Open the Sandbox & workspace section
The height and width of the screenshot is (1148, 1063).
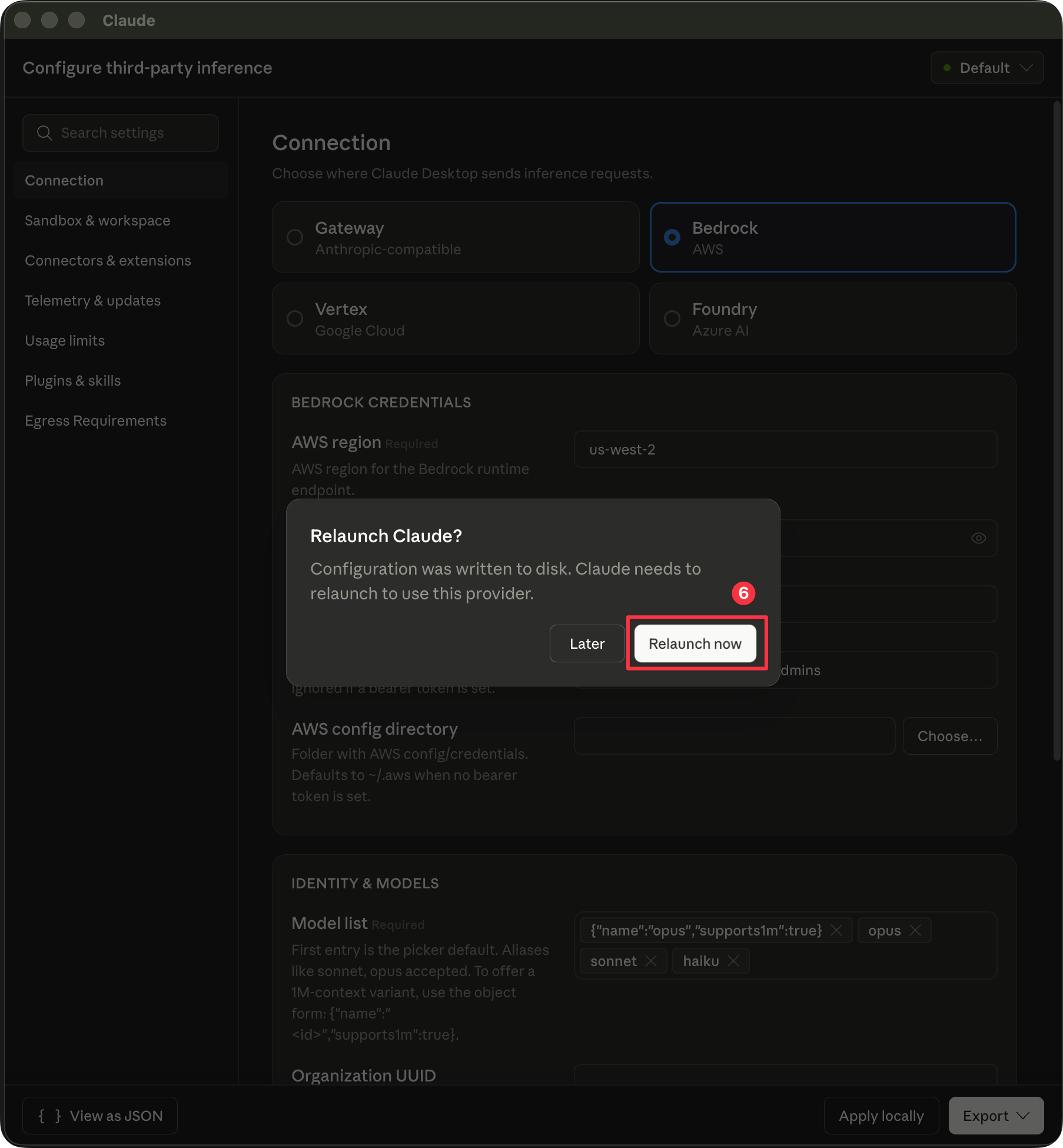tap(121, 220)
